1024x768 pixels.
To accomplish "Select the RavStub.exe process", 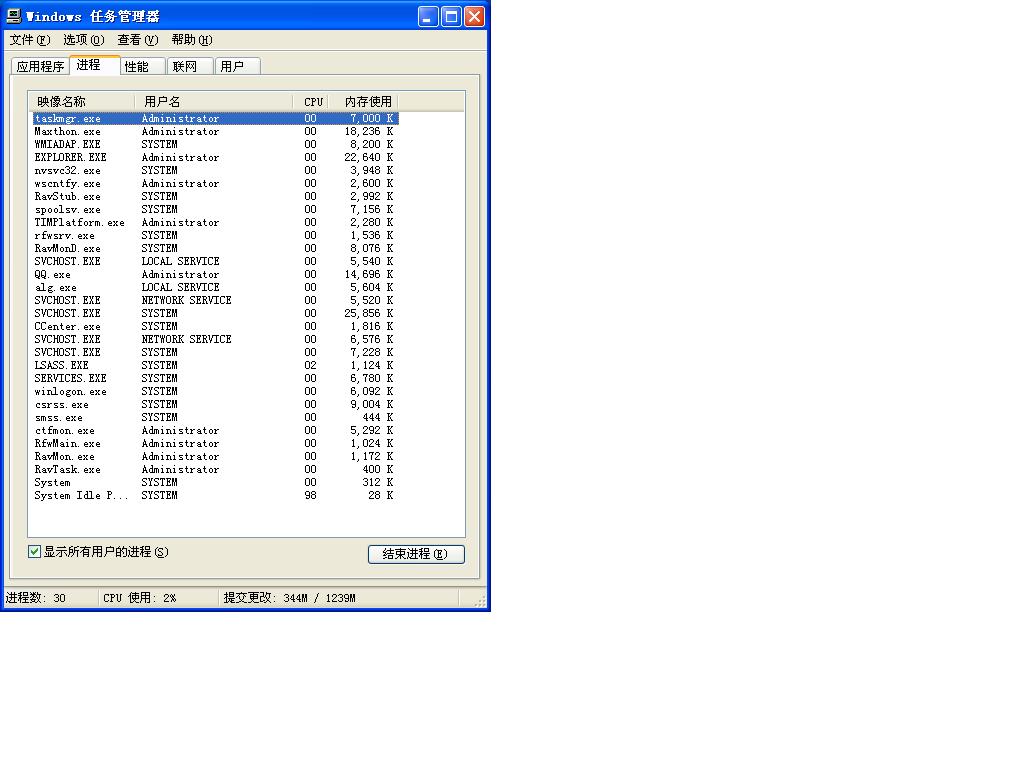I will pyautogui.click(x=216, y=197).
